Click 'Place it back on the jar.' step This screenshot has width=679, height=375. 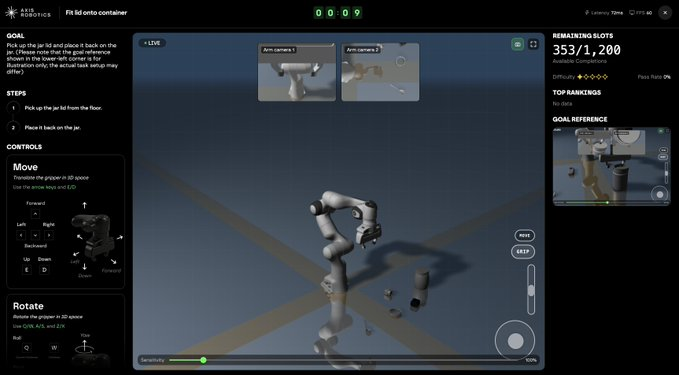tap(52, 127)
